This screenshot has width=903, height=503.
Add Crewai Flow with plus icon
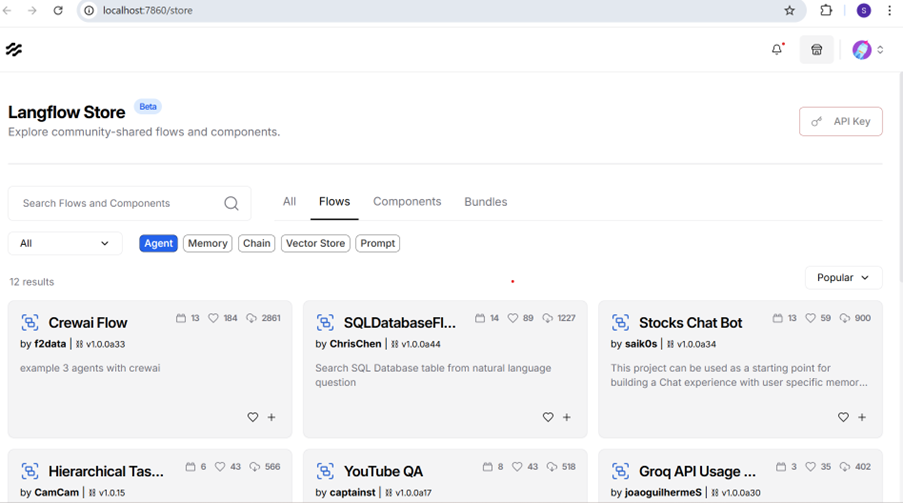point(272,417)
